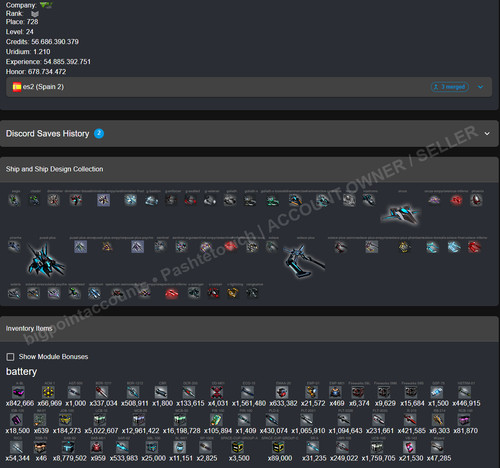Click the Ship and Ship Design Collection header

pos(249,169)
